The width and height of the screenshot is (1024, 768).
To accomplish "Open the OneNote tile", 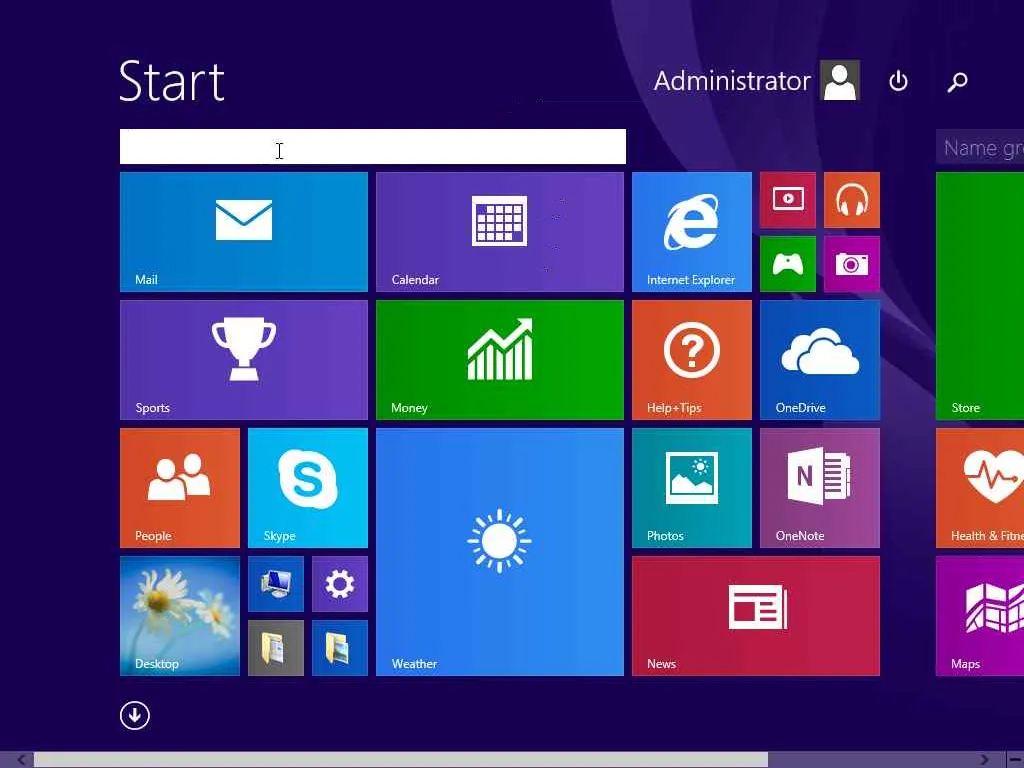I will coord(820,488).
